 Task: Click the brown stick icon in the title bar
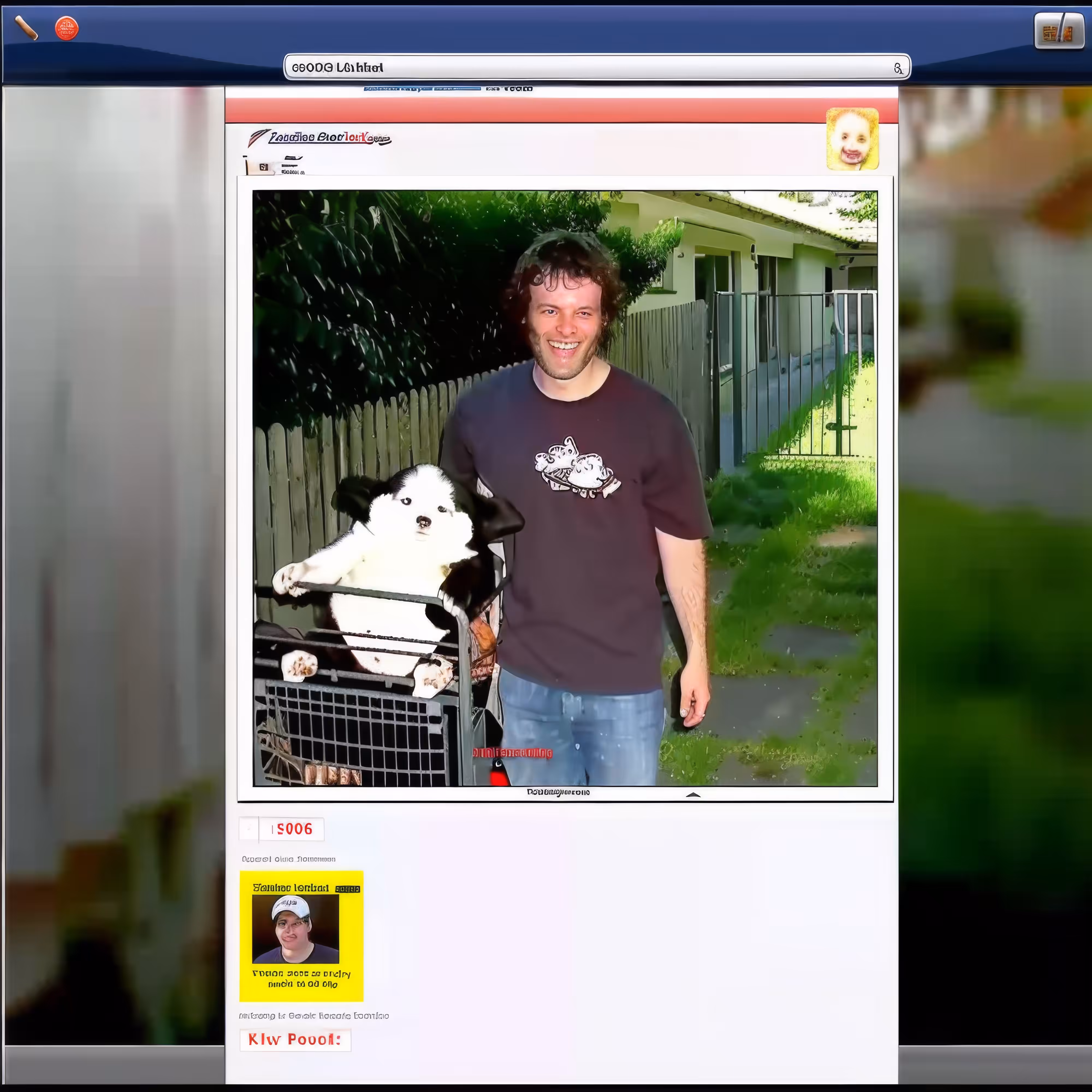tap(26, 28)
